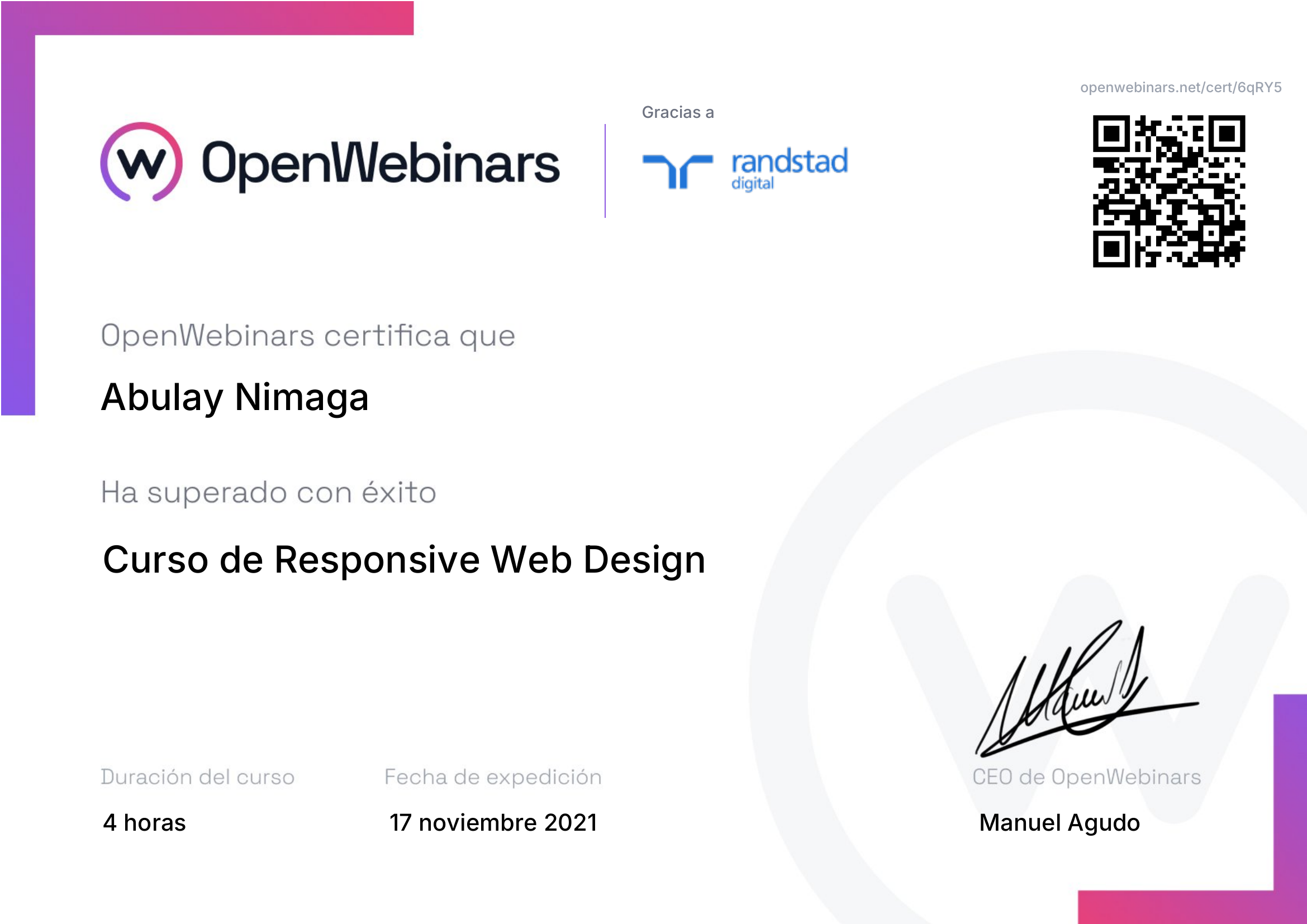Click the date '17 noviembre 2021'
The image size is (1307, 924).
click(493, 823)
